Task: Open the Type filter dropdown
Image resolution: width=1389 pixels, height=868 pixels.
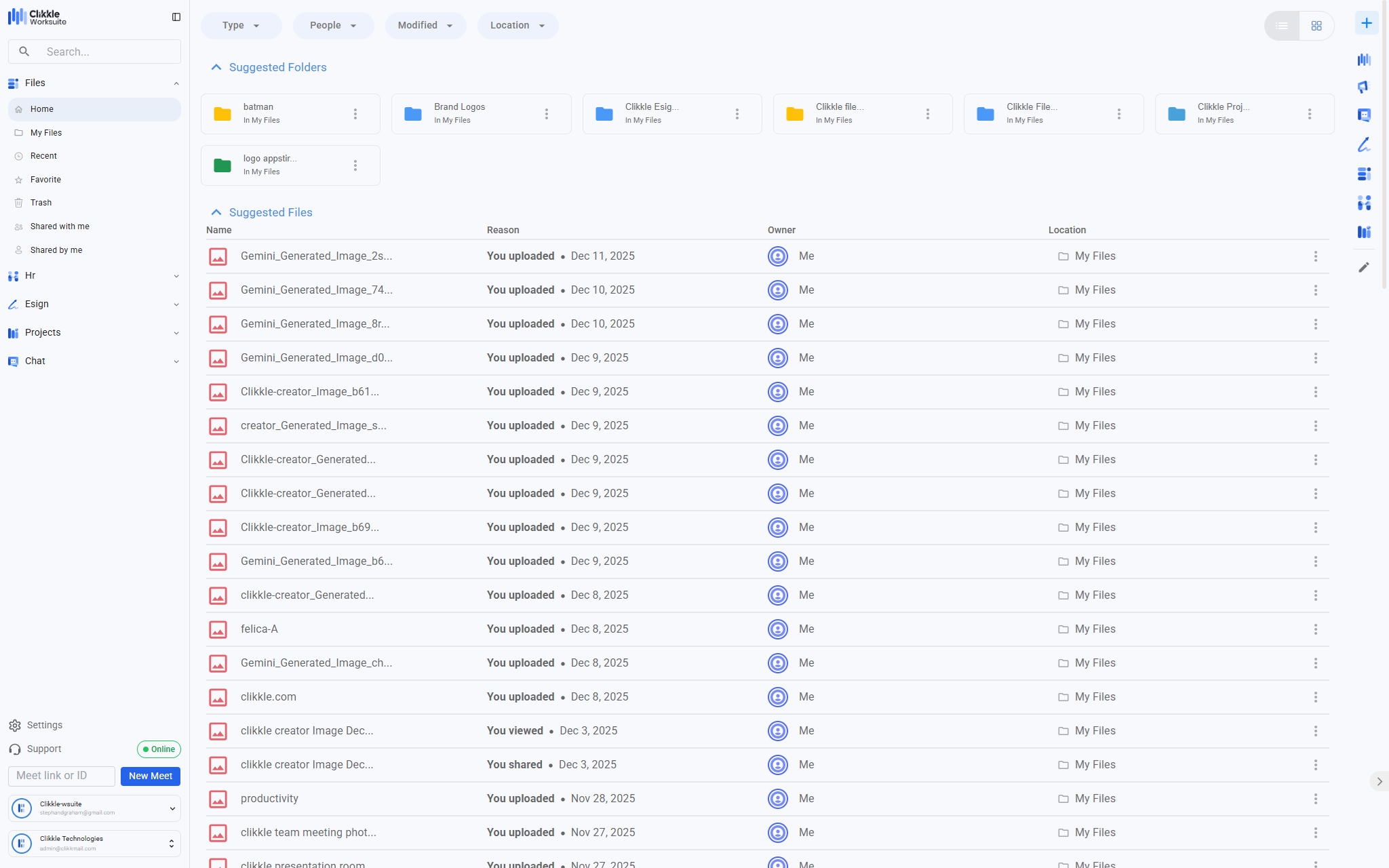Action: (x=241, y=26)
